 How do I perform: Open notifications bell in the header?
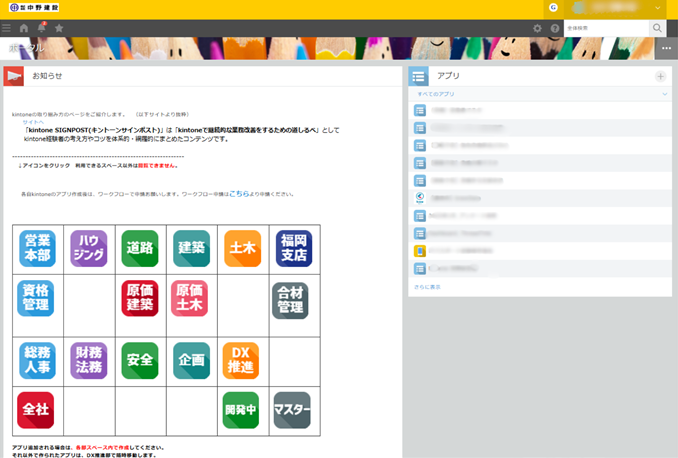pos(41,28)
